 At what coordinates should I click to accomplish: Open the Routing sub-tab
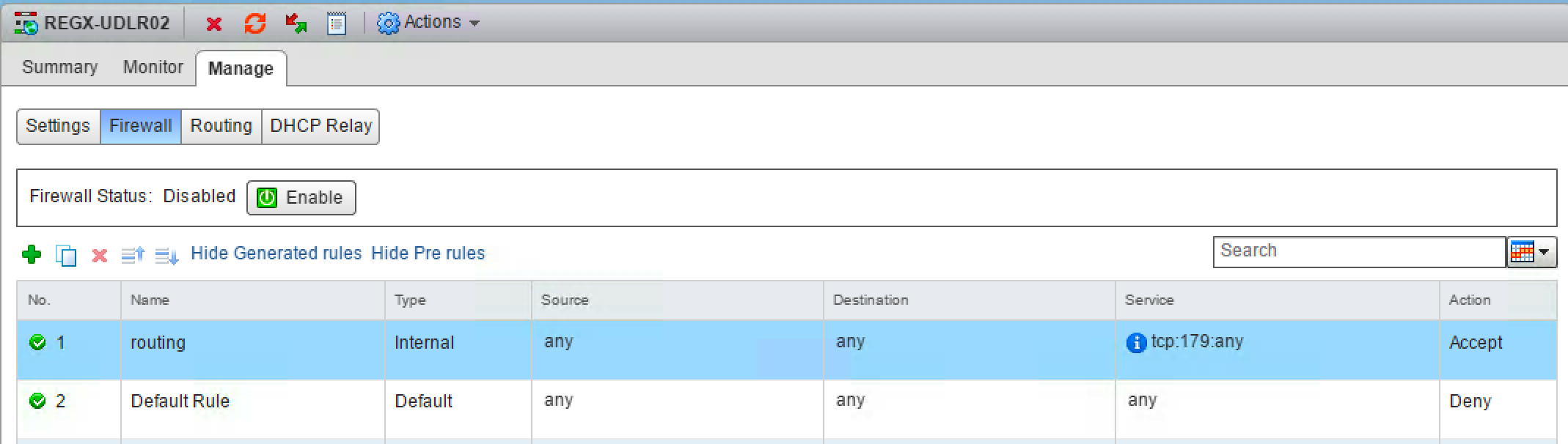[x=221, y=126]
